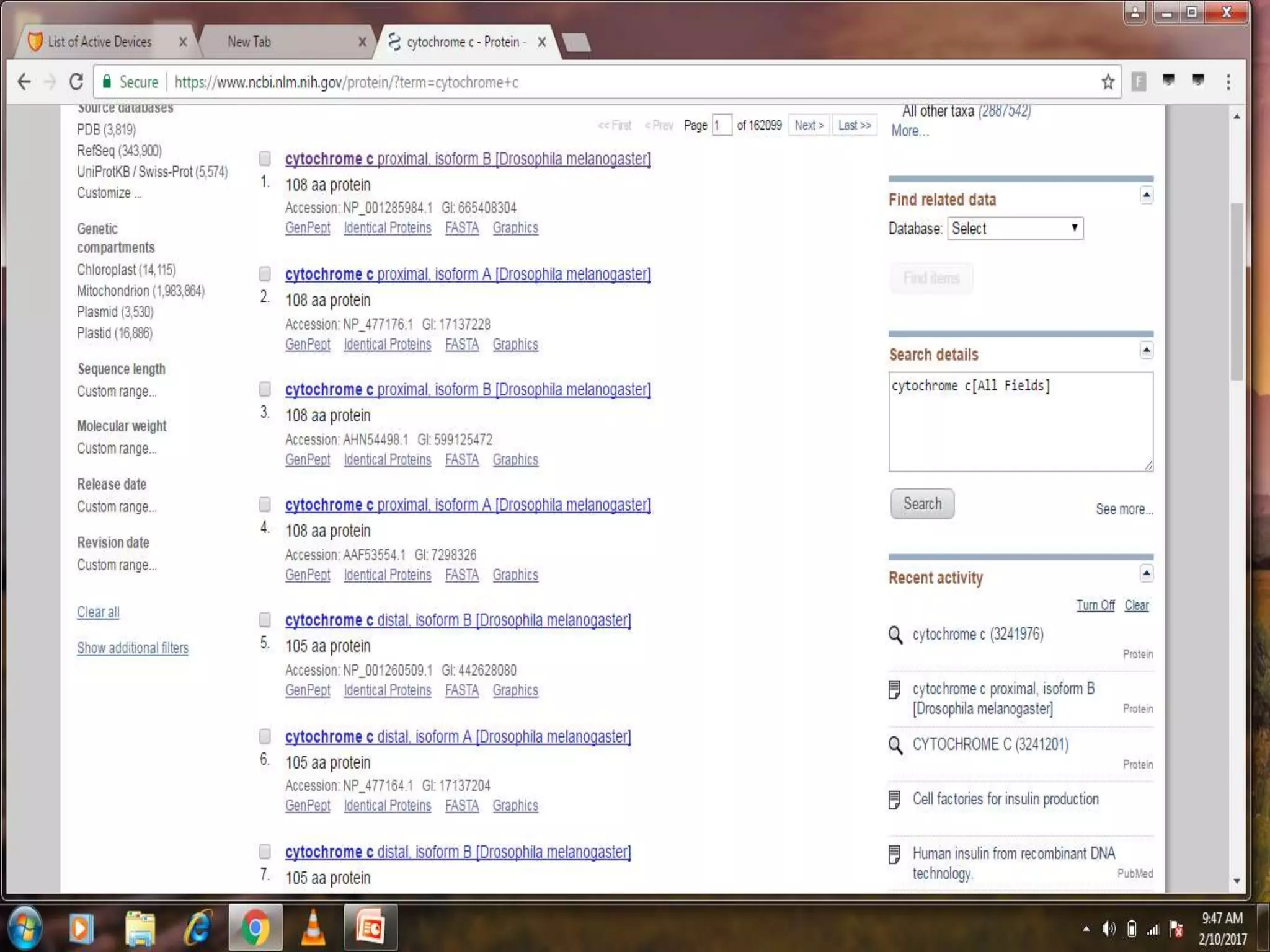Screen dimensions: 1270x952
Task: Switch to List of Active Devices tab
Action: coord(99,42)
